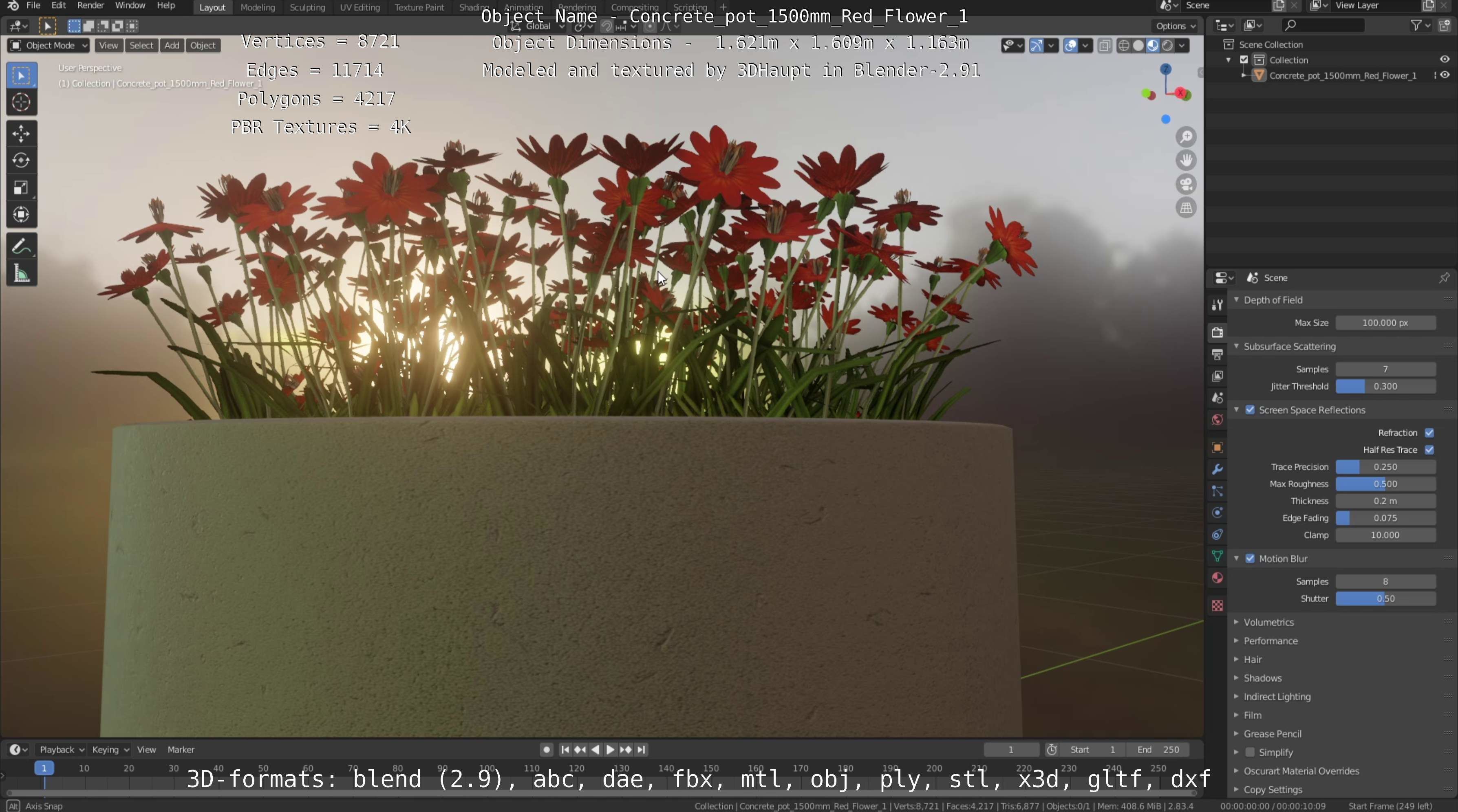This screenshot has height=812, width=1458.
Task: Click Marker in the timeline header
Action: [181, 749]
